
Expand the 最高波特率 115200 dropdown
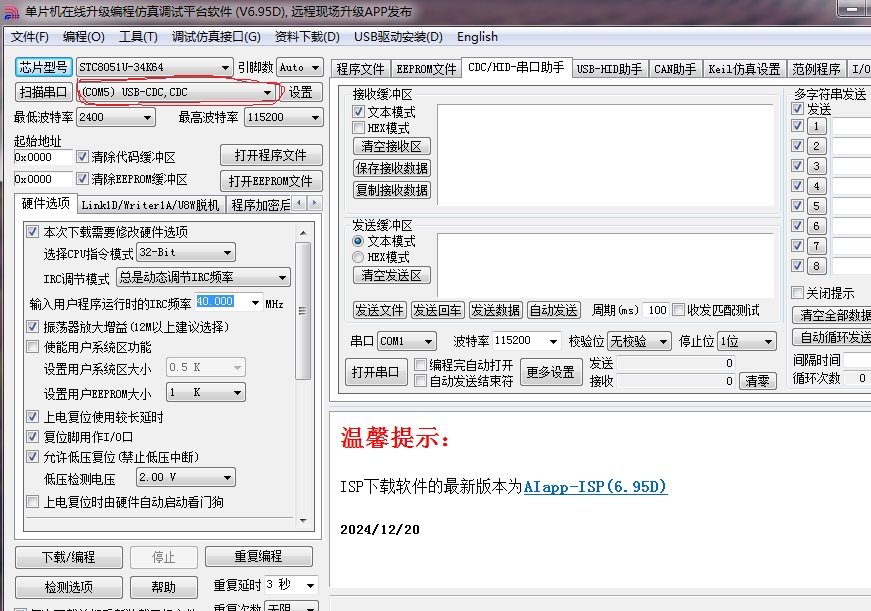(284, 117)
